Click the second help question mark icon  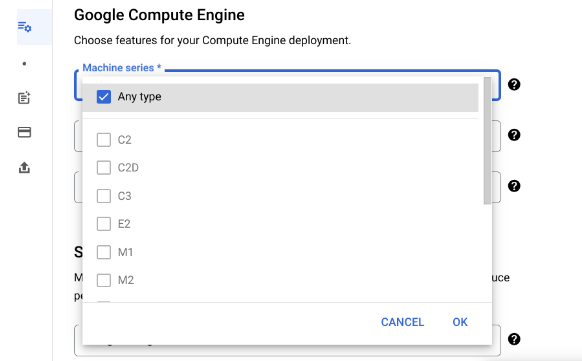[514, 135]
